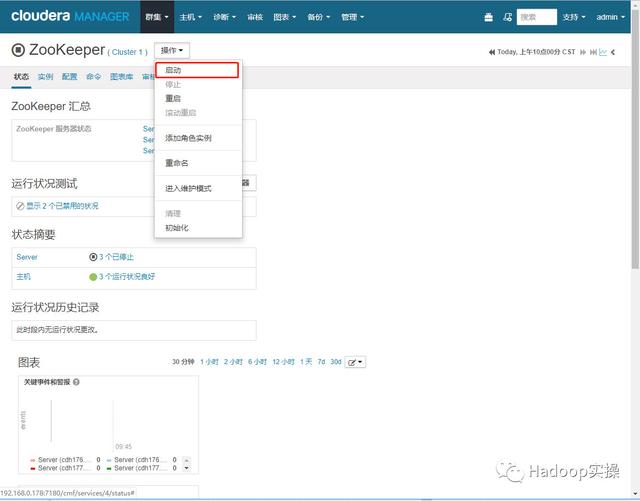Jump to current time with skip-to-end icon

point(593,52)
